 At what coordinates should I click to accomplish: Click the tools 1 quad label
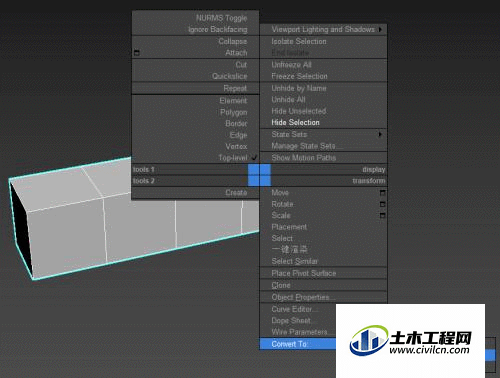tap(143, 169)
